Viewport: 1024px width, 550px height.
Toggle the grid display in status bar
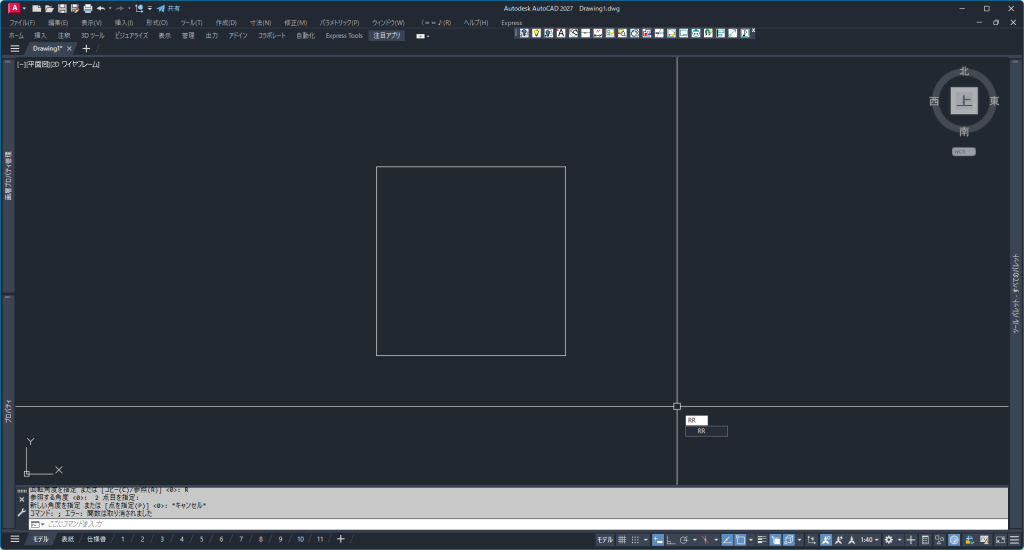coord(621,540)
